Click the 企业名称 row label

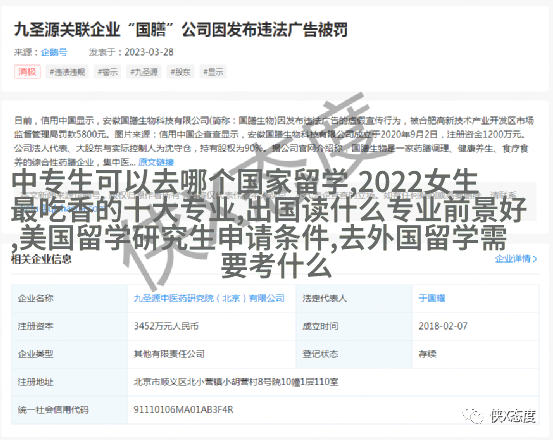(36, 298)
